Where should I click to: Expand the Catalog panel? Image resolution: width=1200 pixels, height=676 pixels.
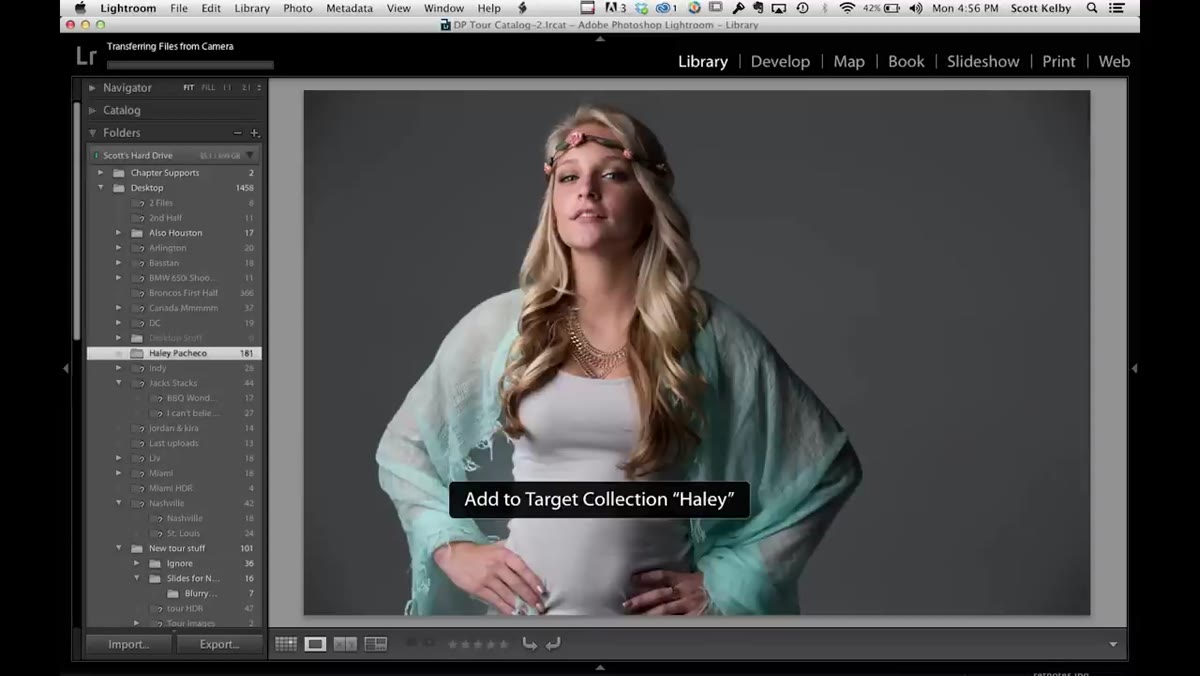(x=93, y=110)
